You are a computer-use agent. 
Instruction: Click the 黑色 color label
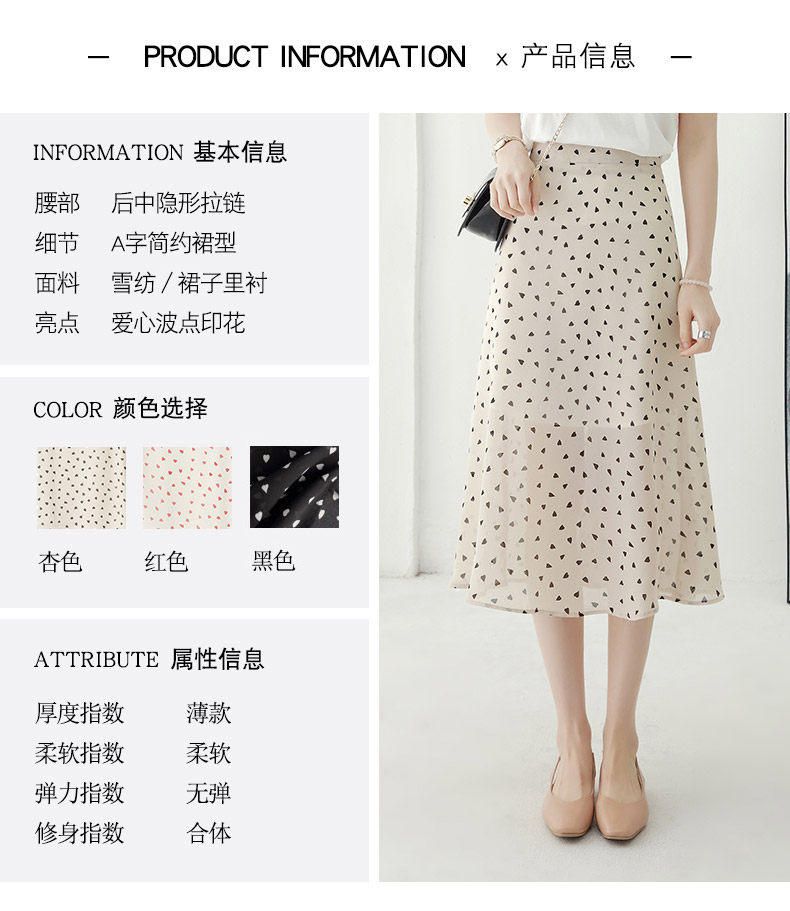(x=273, y=561)
